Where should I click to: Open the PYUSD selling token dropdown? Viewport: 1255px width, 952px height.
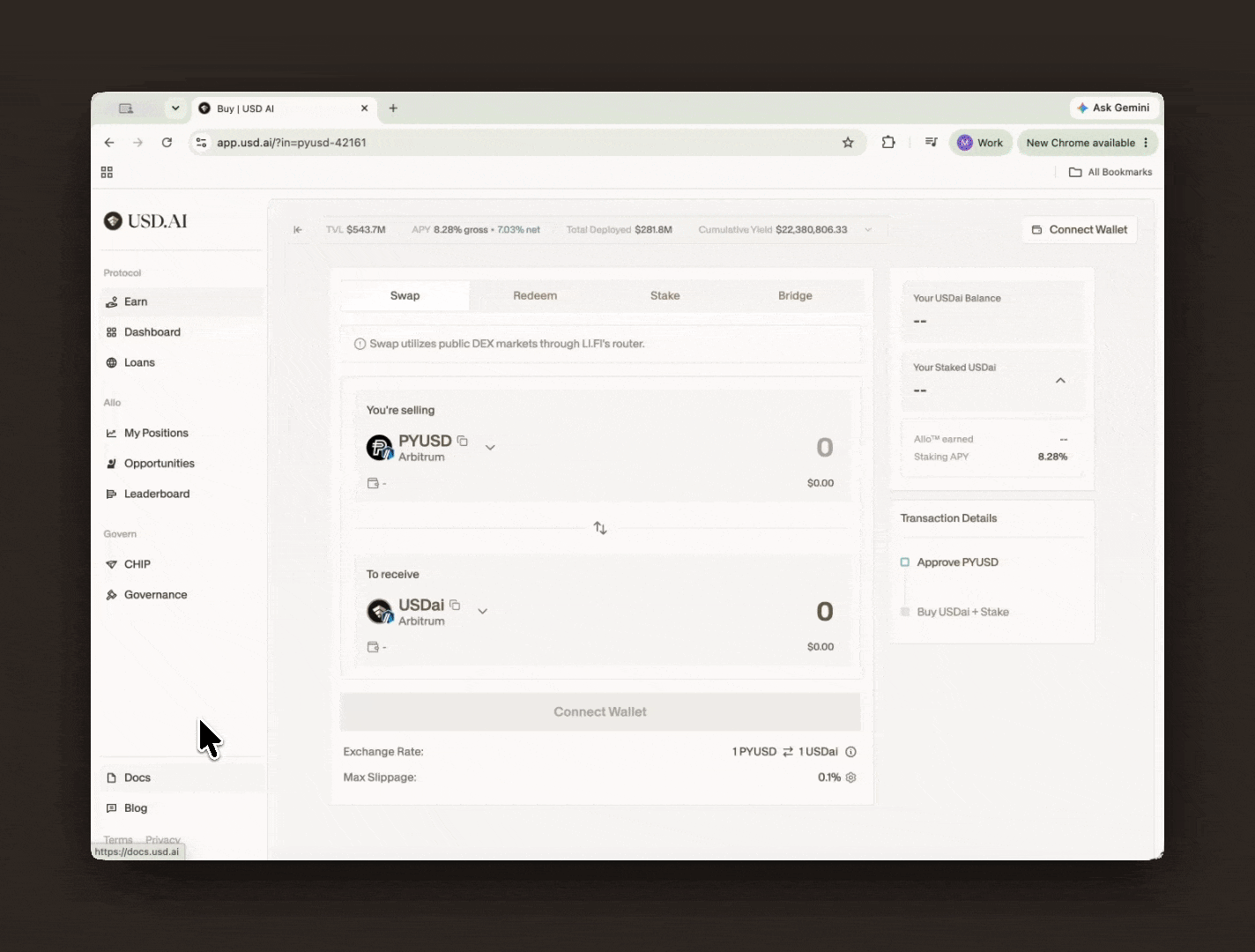pos(490,448)
